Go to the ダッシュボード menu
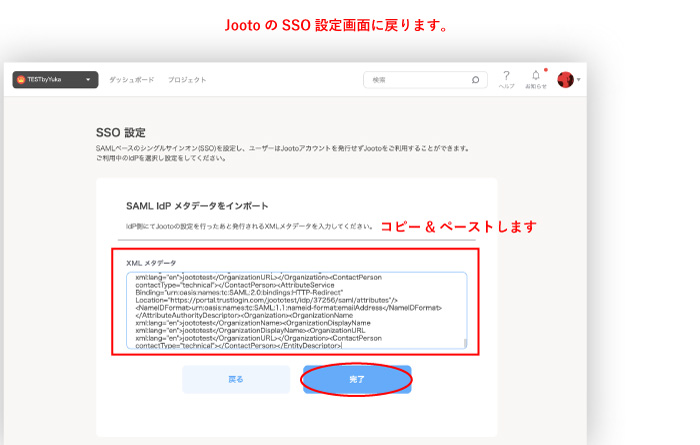This screenshot has height=445, width=700. [132, 80]
